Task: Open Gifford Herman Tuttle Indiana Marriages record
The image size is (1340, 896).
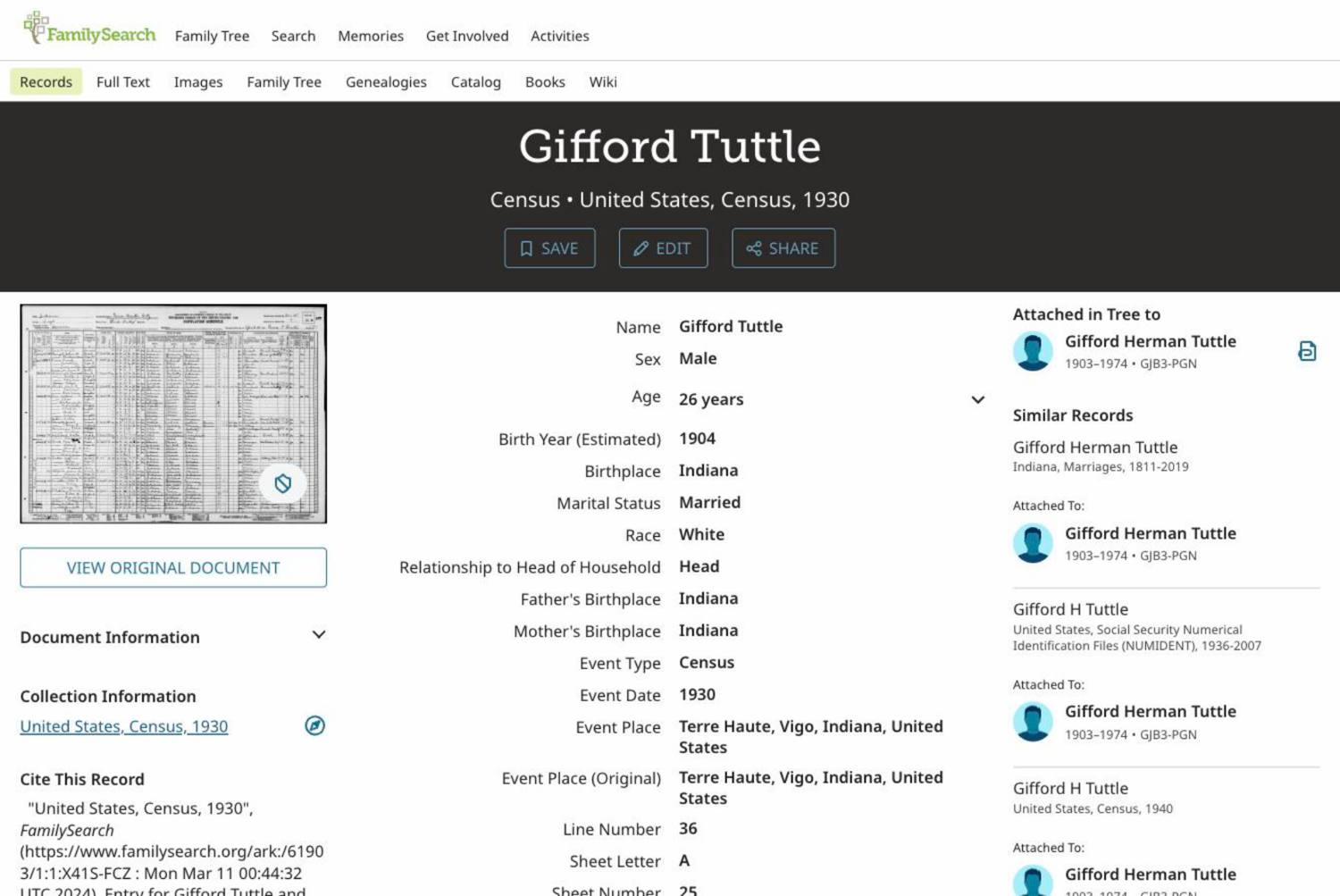Action: (x=1095, y=447)
